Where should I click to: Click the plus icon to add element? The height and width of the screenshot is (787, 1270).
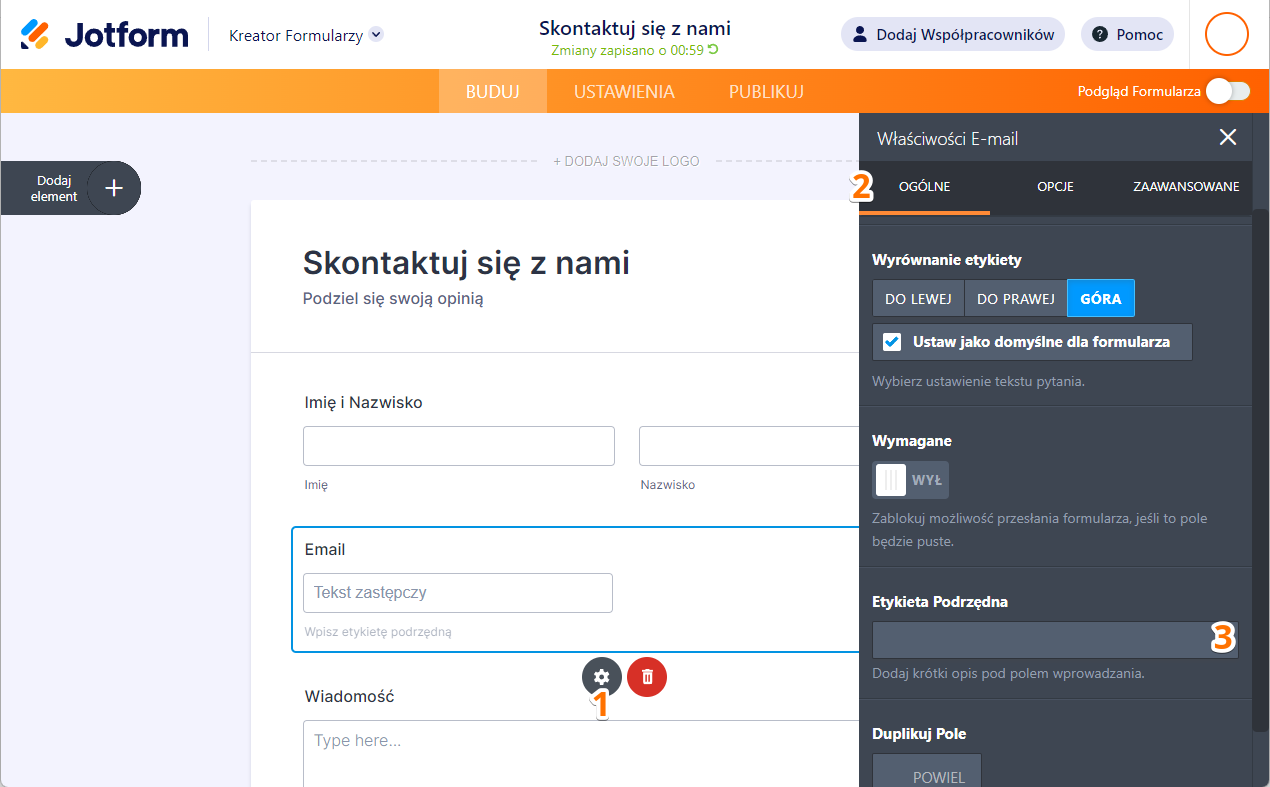pyautogui.click(x=114, y=188)
